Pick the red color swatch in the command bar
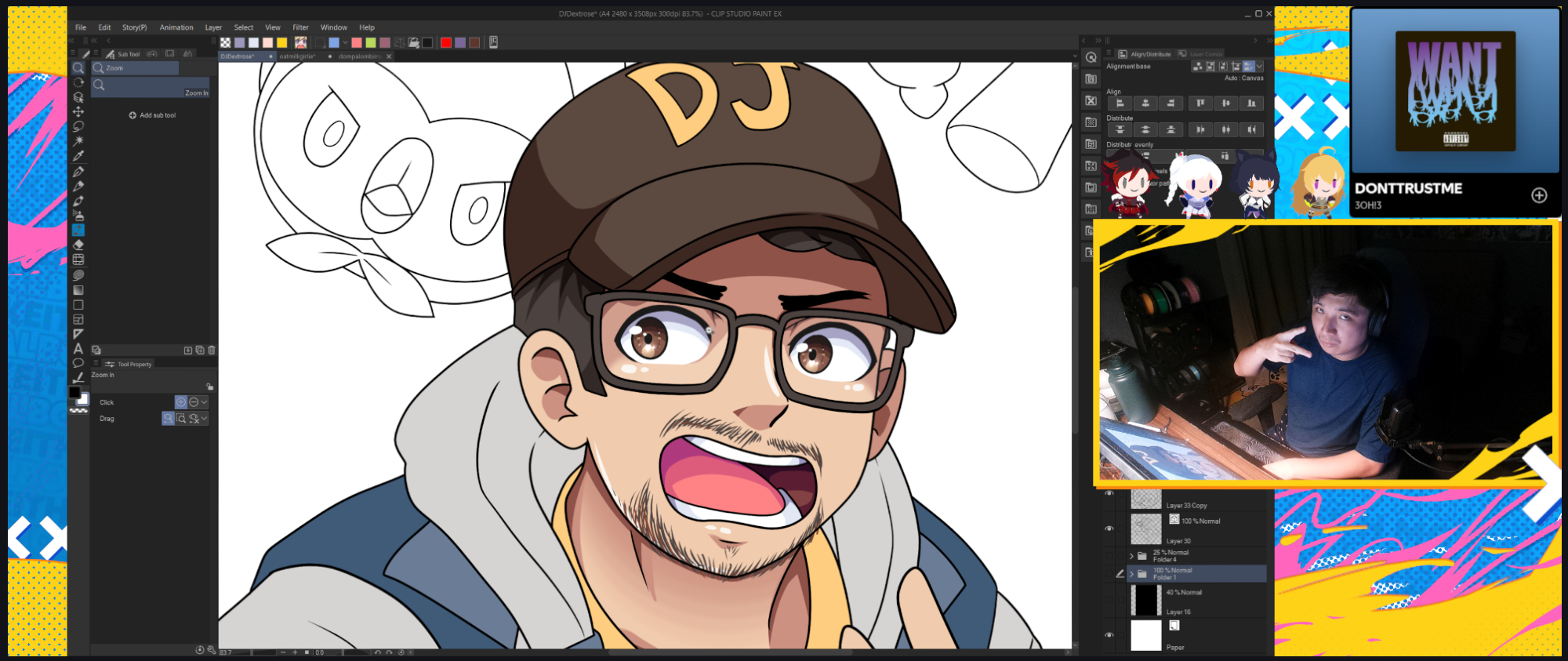The height and width of the screenshot is (661, 1568). (446, 42)
